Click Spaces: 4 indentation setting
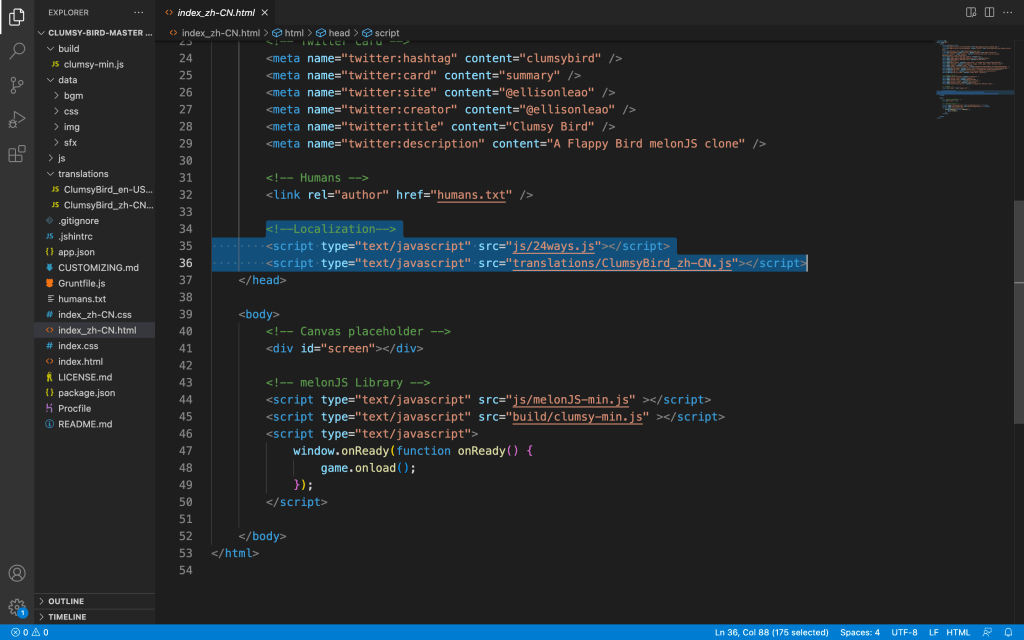This screenshot has width=1024, height=640. pos(860,632)
